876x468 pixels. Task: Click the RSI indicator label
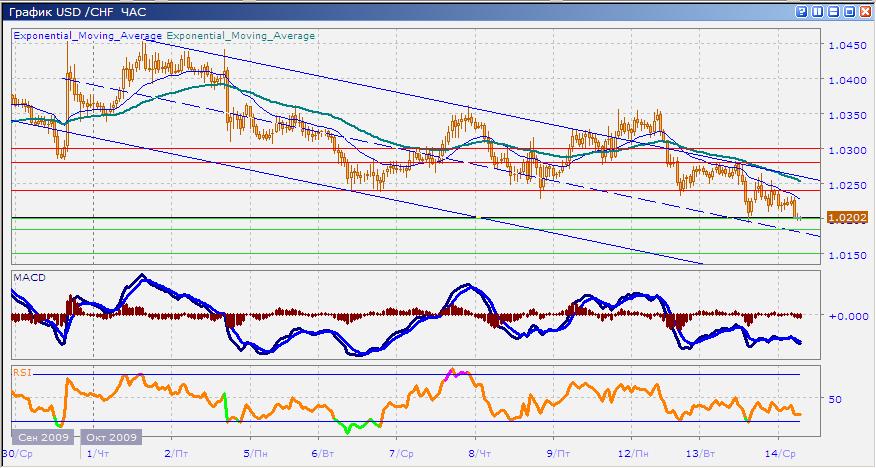pyautogui.click(x=21, y=371)
